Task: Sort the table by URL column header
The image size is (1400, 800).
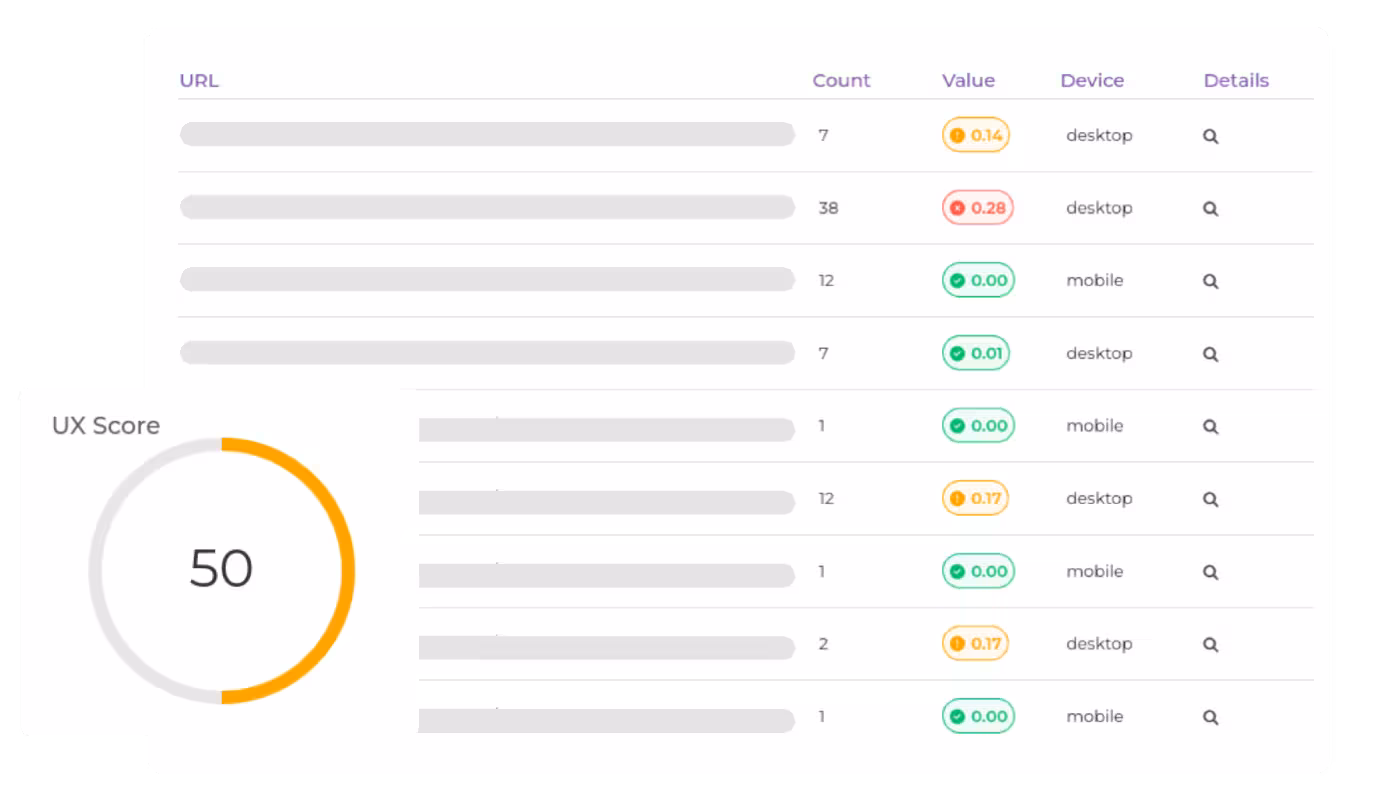Action: [199, 81]
